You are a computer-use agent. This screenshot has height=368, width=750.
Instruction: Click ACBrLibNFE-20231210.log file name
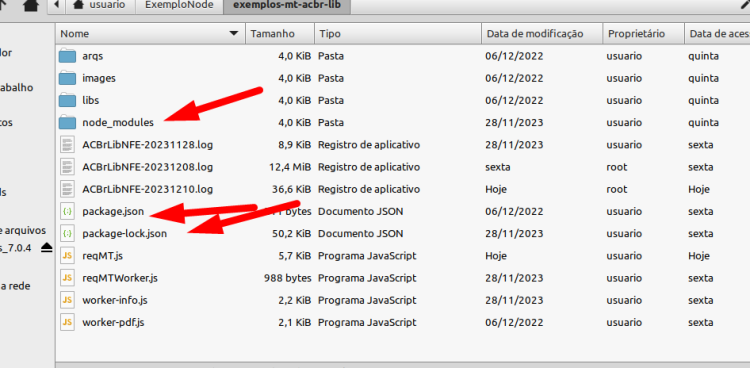click(x=148, y=190)
